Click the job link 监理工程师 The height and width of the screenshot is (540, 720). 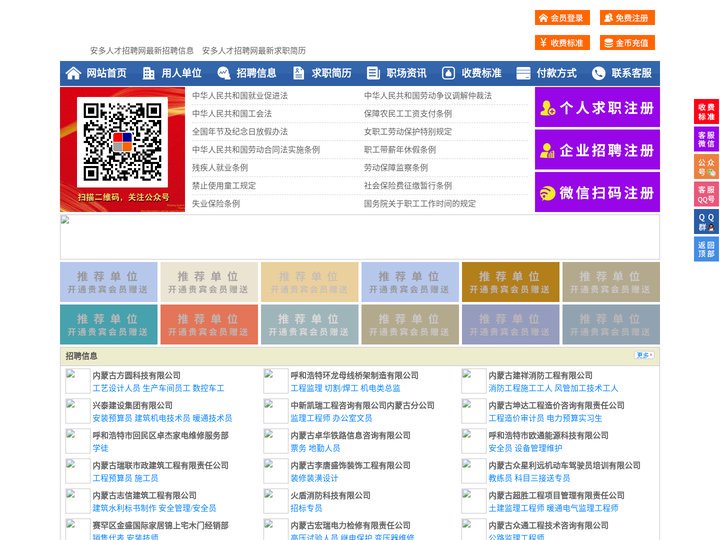[x=310, y=418]
